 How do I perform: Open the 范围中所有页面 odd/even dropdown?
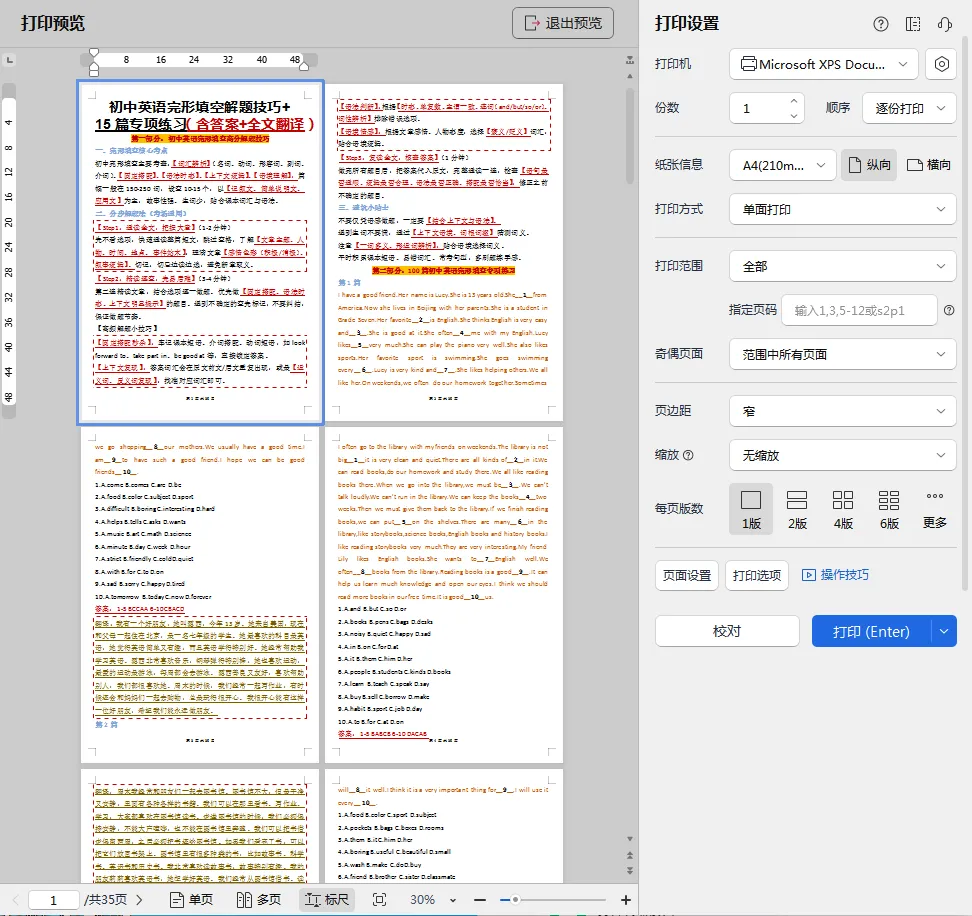coord(842,355)
